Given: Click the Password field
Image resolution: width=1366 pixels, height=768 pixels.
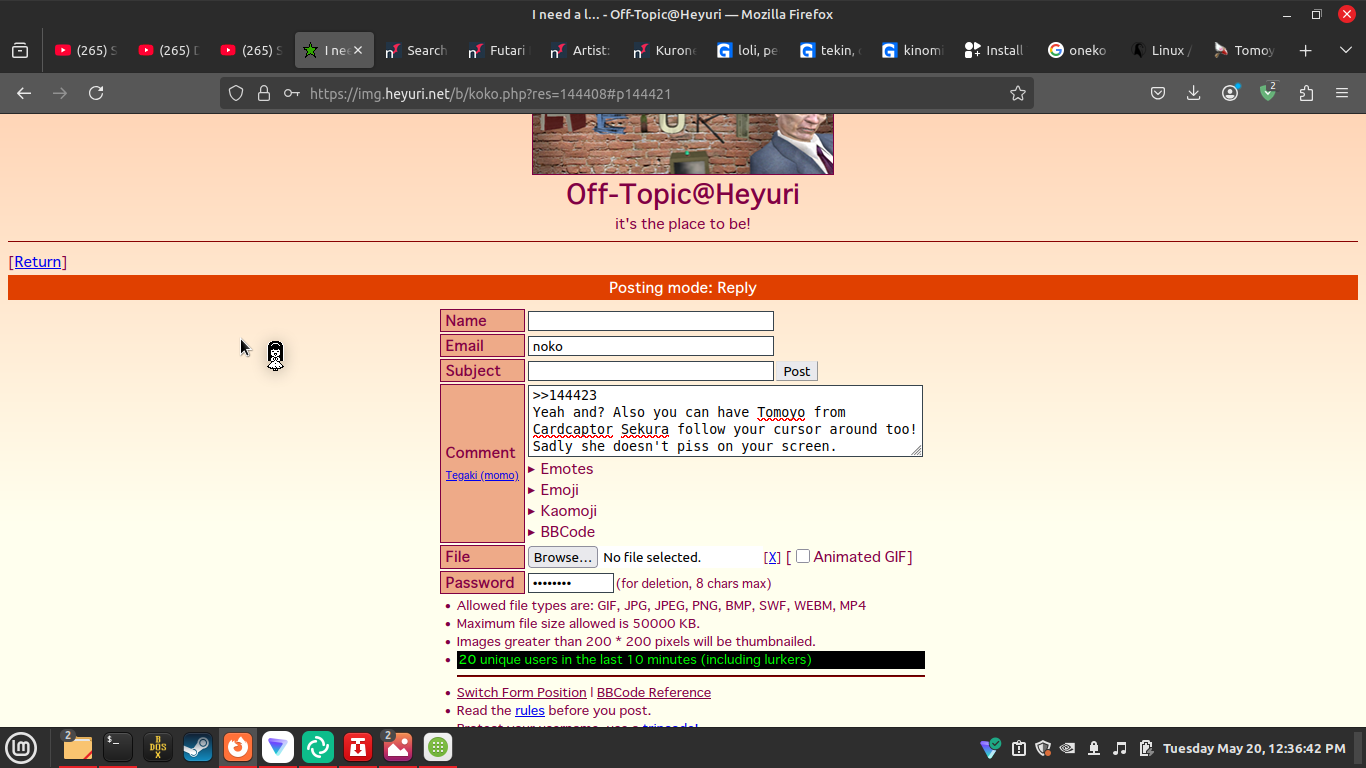Looking at the screenshot, I should pos(571,583).
